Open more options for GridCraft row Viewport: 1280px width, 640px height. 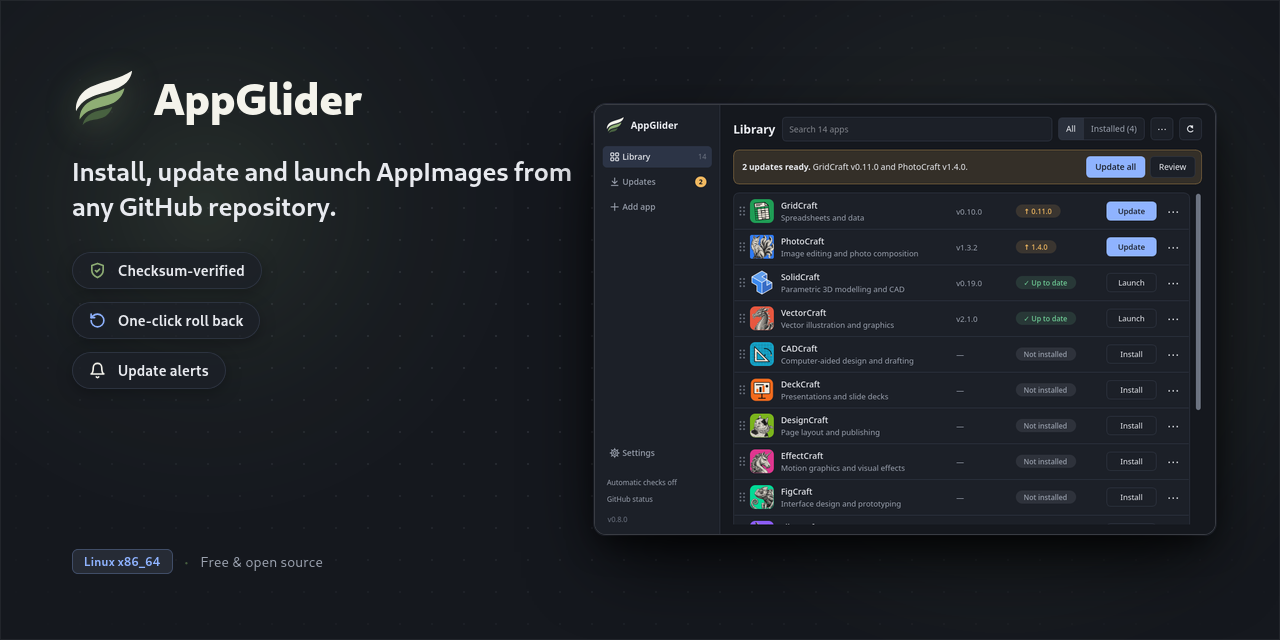1173,211
